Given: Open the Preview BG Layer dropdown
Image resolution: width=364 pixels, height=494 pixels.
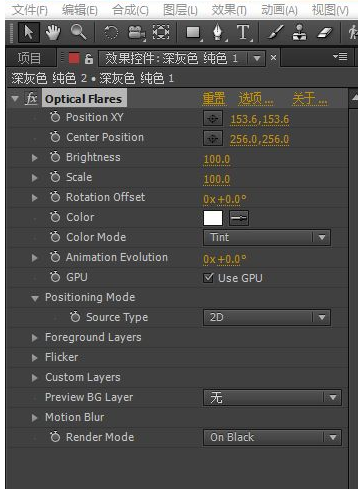Looking at the screenshot, I should 272,398.
